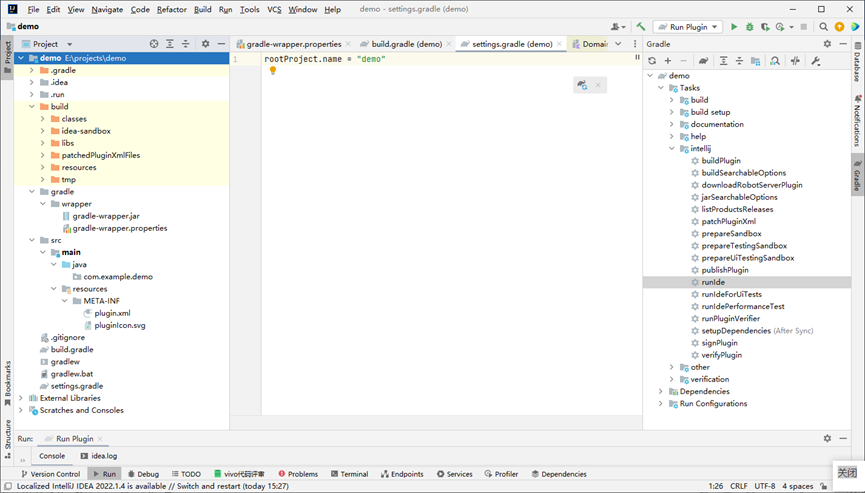Start debugging with the bug icon
865x493 pixels.
(x=749, y=26)
